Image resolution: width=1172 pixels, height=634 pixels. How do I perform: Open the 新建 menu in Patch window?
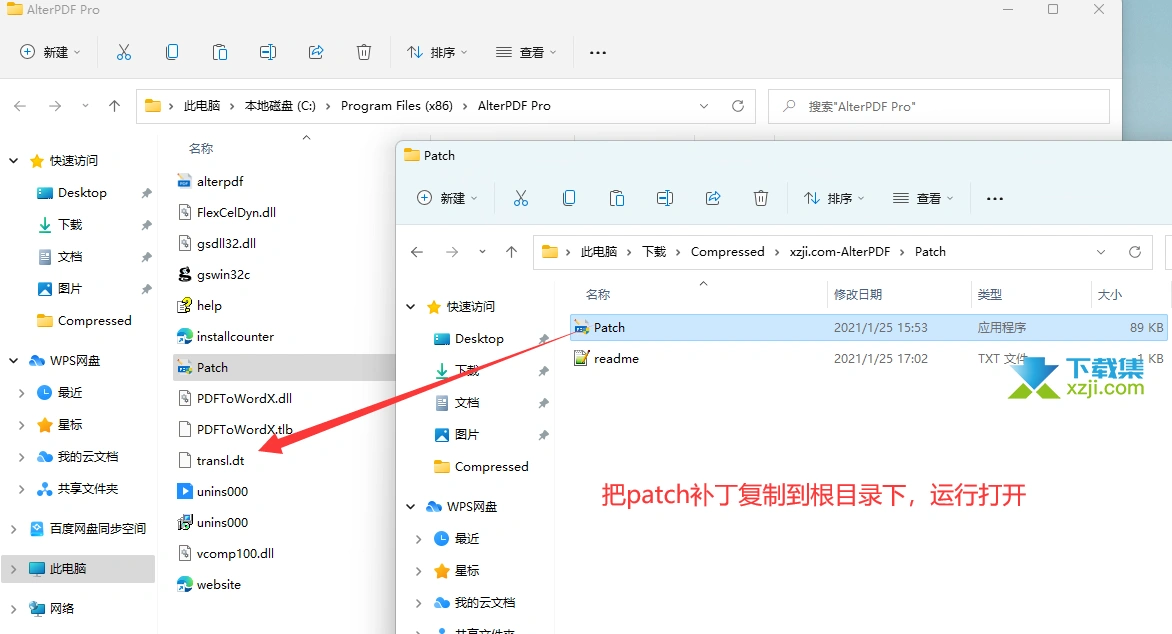point(446,198)
